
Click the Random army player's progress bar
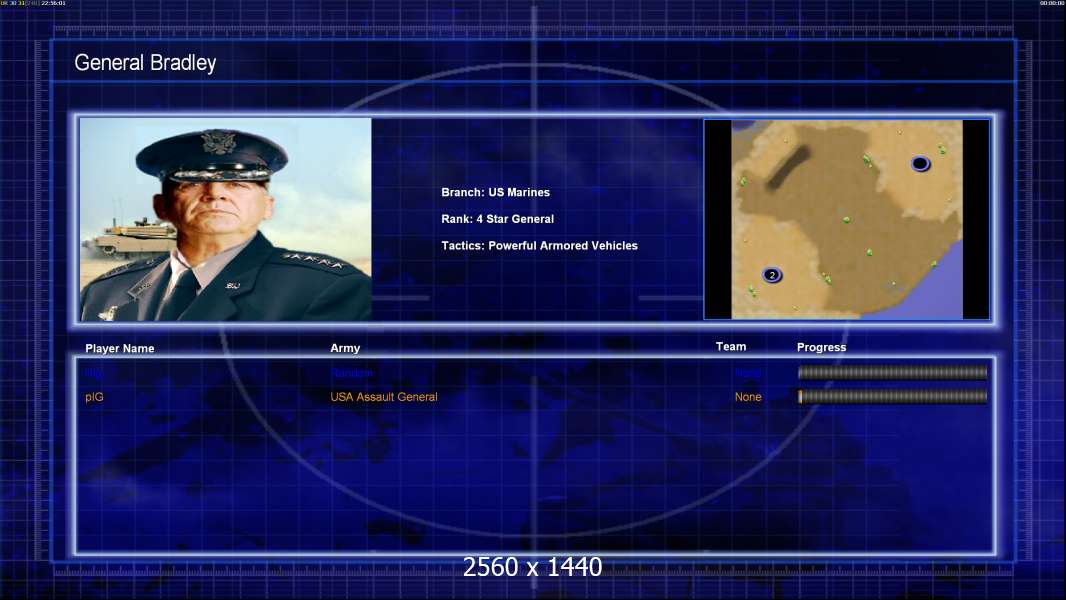893,372
